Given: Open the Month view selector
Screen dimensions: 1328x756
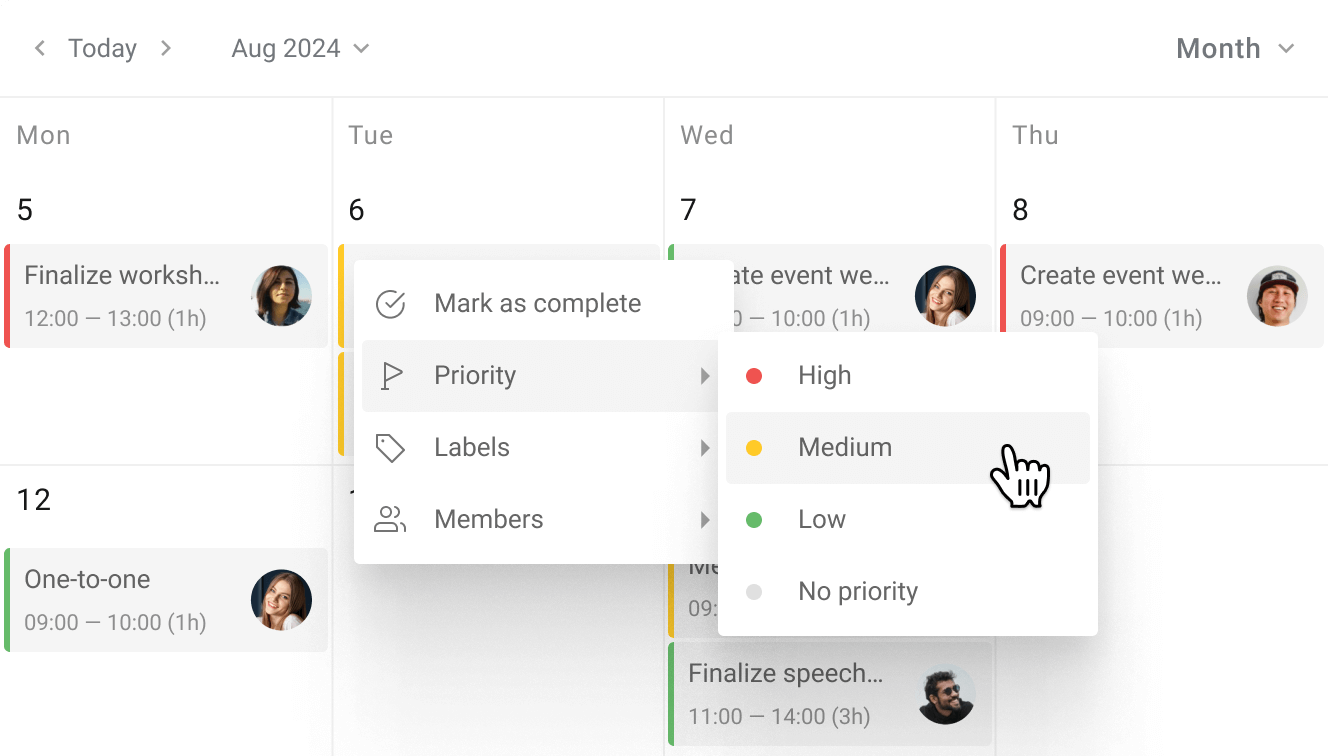Looking at the screenshot, I should tap(1235, 47).
